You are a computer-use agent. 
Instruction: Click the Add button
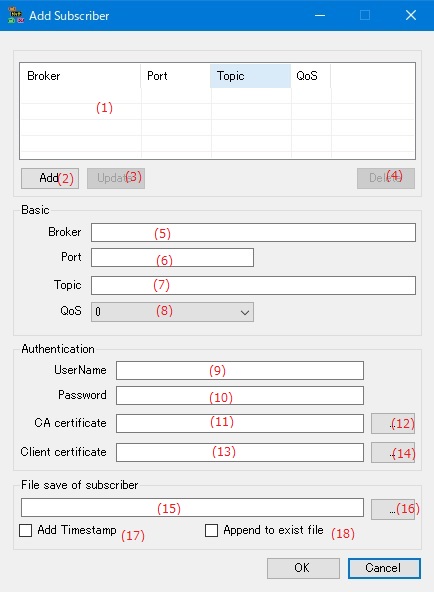[x=50, y=178]
